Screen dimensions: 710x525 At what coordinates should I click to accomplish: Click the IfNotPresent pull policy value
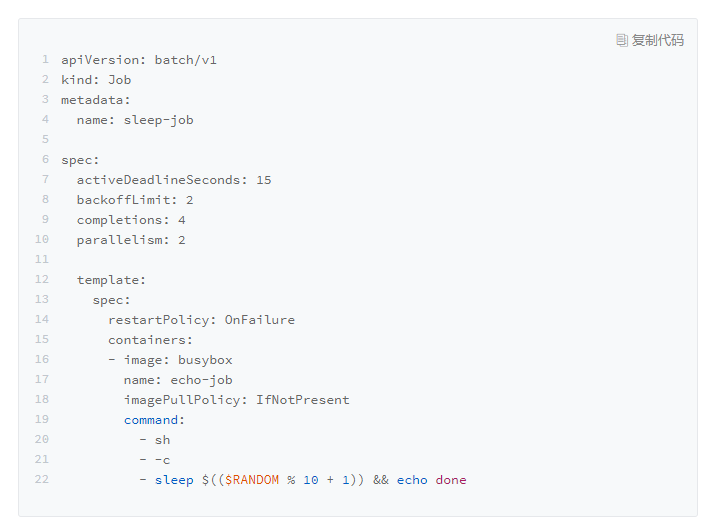(303, 400)
